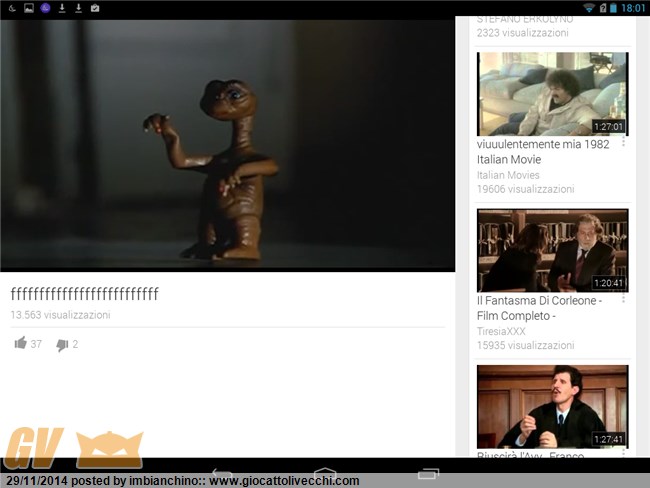Open the Italian Movies channel name
The height and width of the screenshot is (488, 650).
tap(508, 175)
